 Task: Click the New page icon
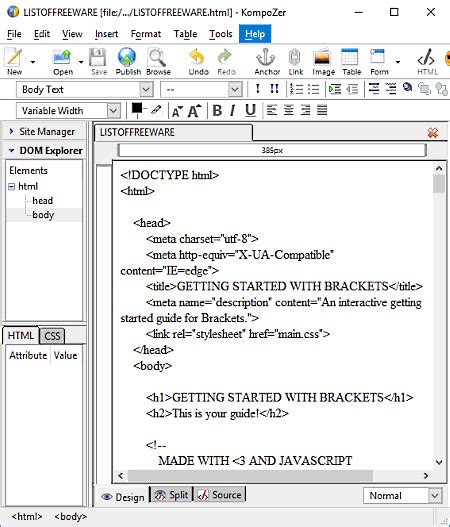[x=14, y=61]
